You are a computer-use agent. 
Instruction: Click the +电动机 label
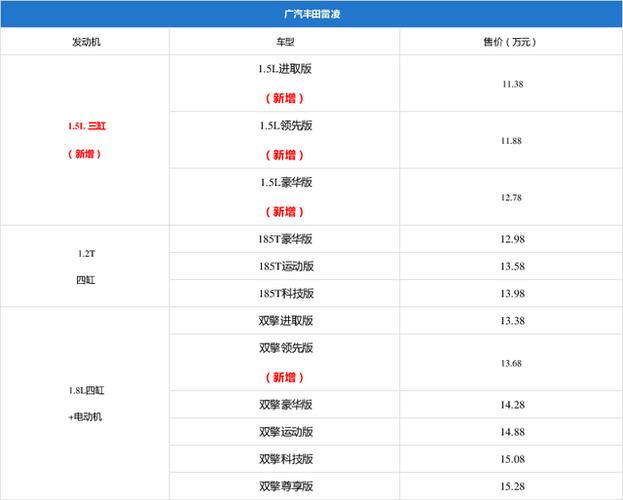[85, 417]
